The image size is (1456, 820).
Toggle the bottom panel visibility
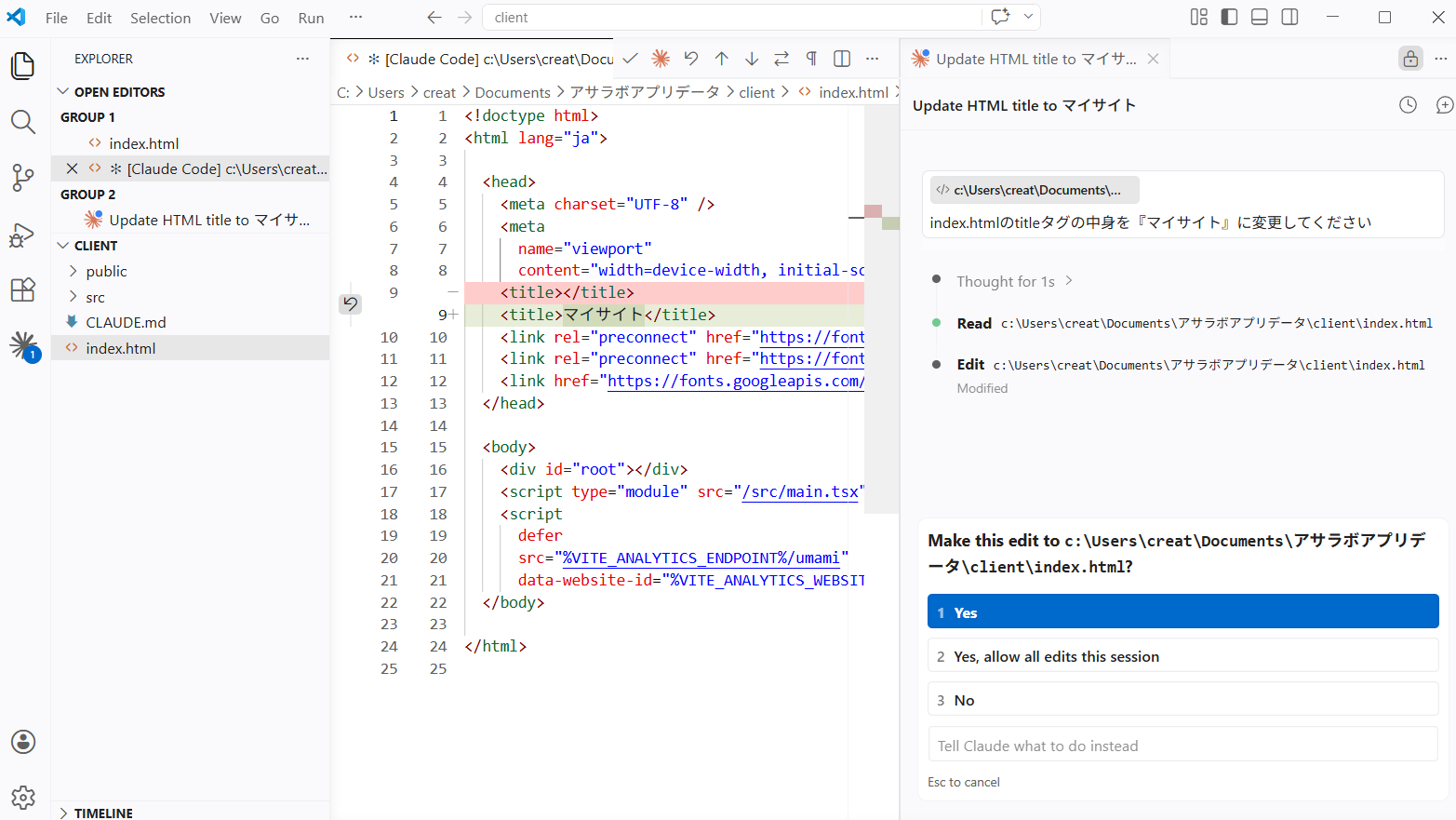tap(1259, 16)
